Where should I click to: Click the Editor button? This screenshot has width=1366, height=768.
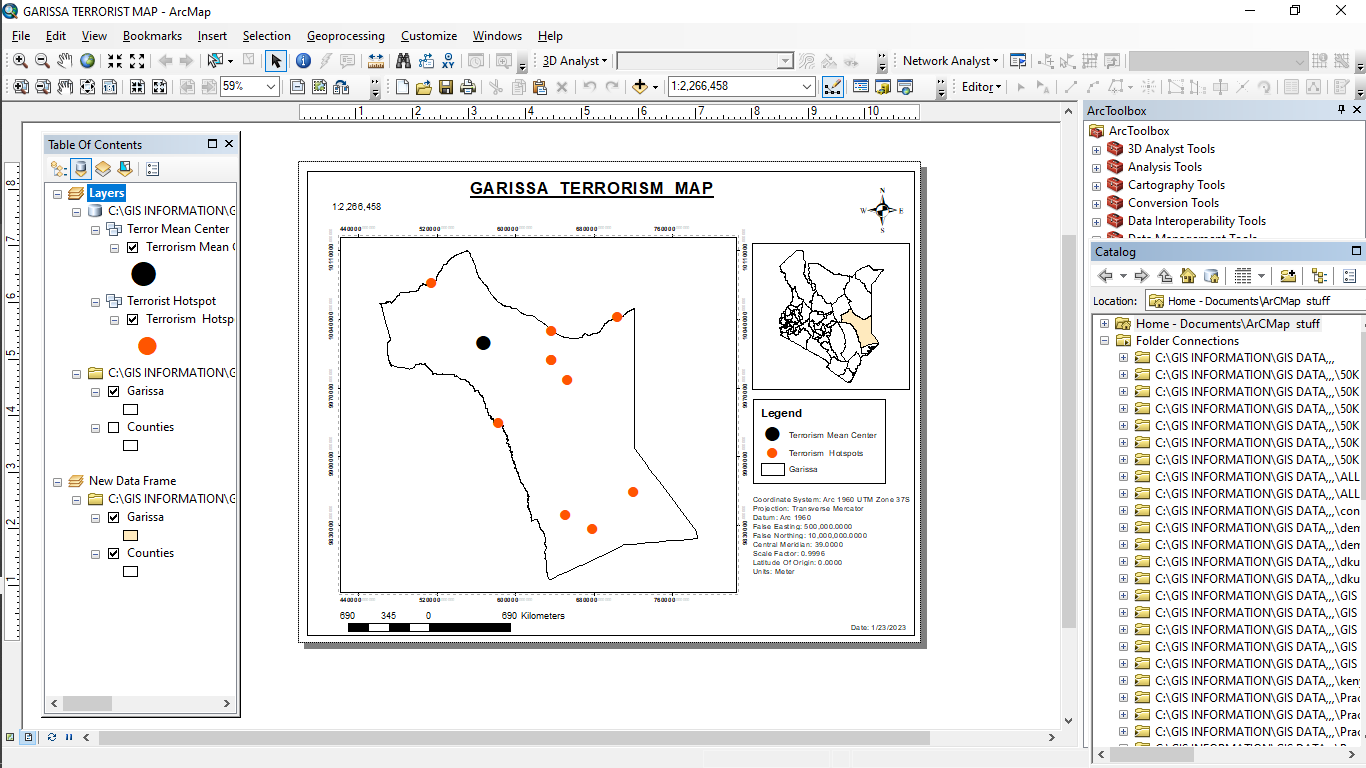(979, 86)
